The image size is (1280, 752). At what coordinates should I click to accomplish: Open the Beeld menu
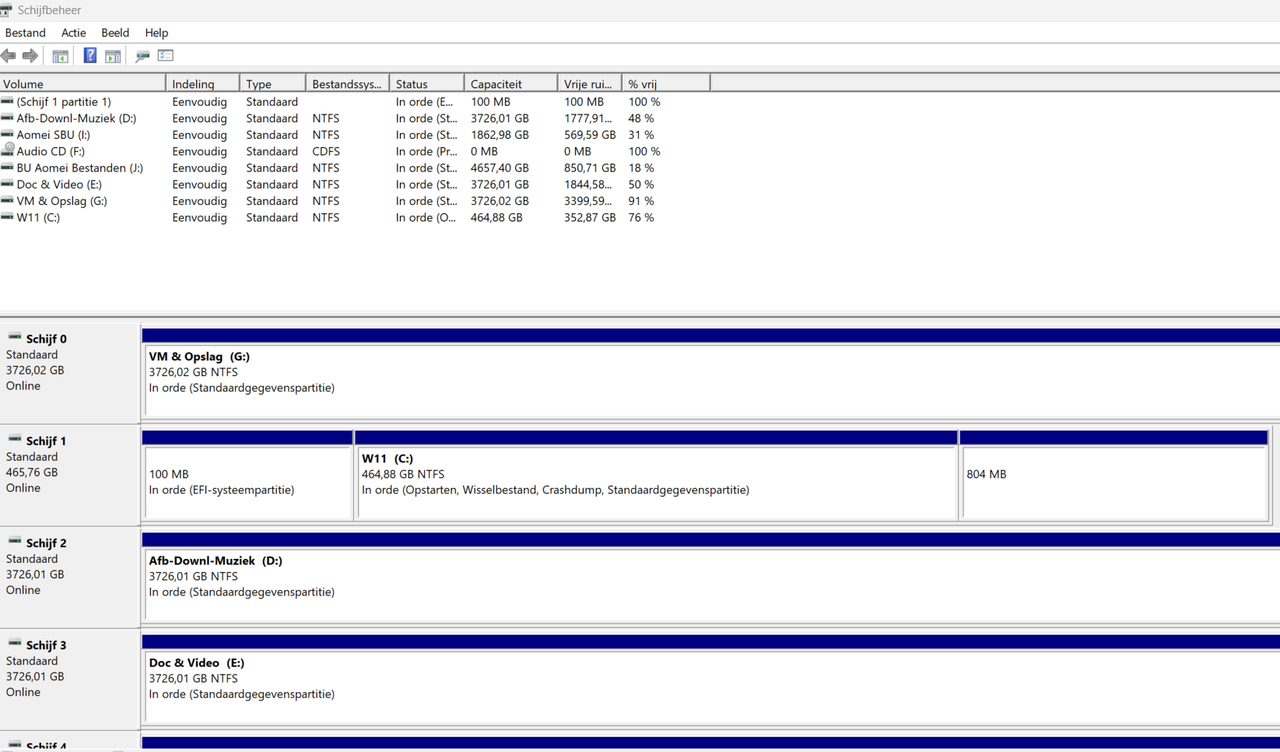pyautogui.click(x=115, y=33)
